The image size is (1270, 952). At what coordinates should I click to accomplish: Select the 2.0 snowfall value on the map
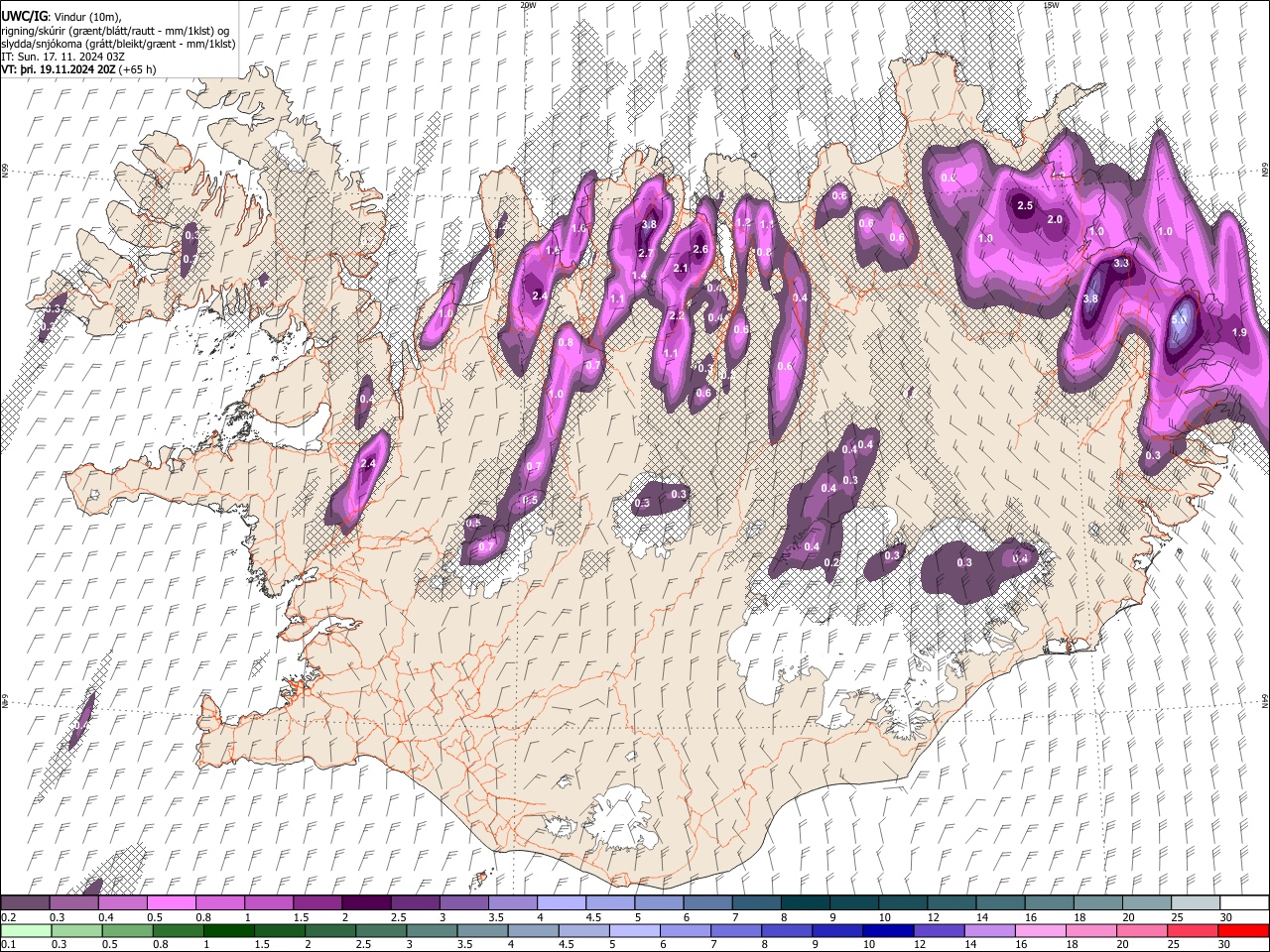pyautogui.click(x=1055, y=220)
